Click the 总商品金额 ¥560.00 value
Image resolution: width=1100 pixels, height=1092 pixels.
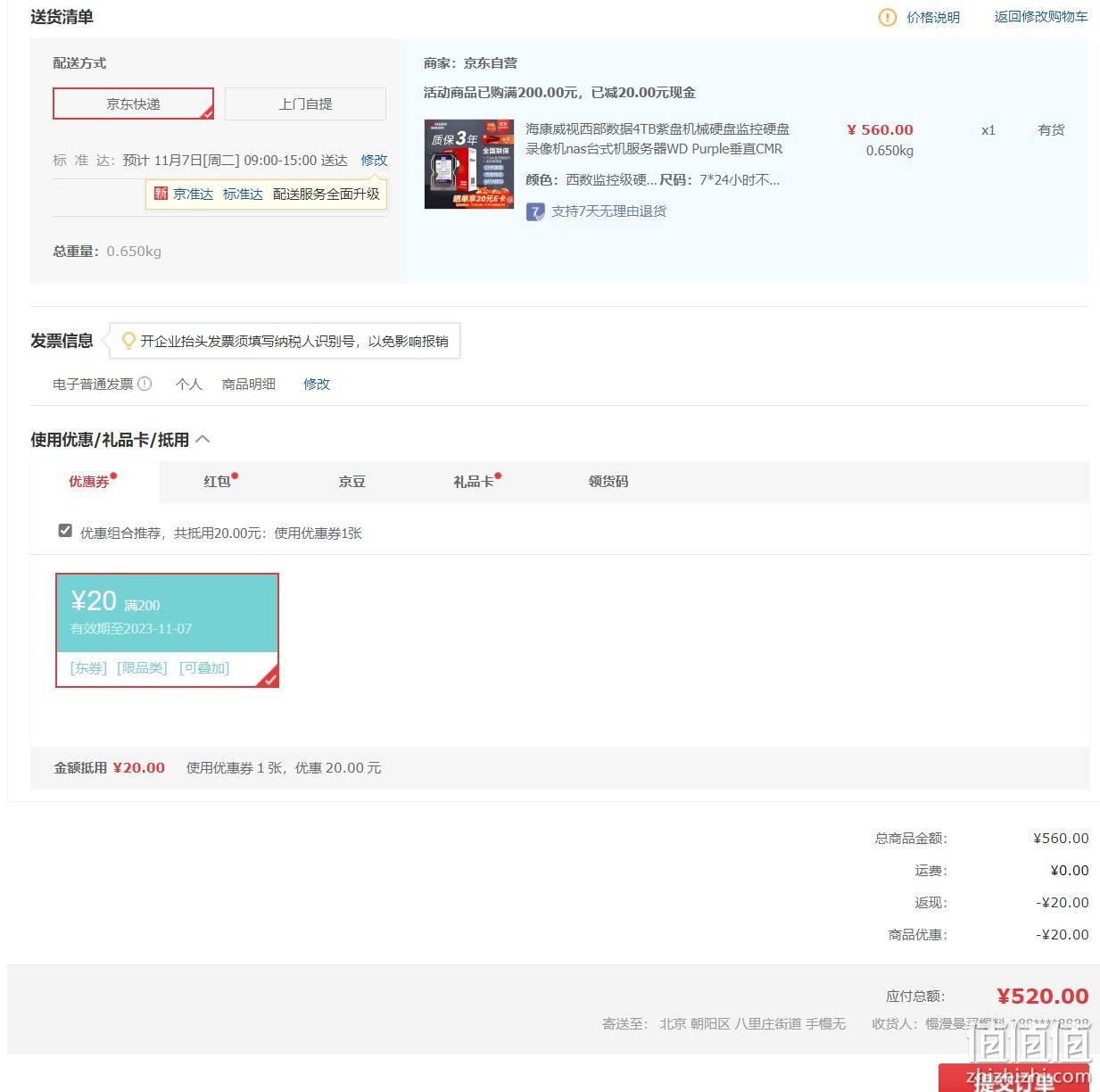click(x=1061, y=839)
